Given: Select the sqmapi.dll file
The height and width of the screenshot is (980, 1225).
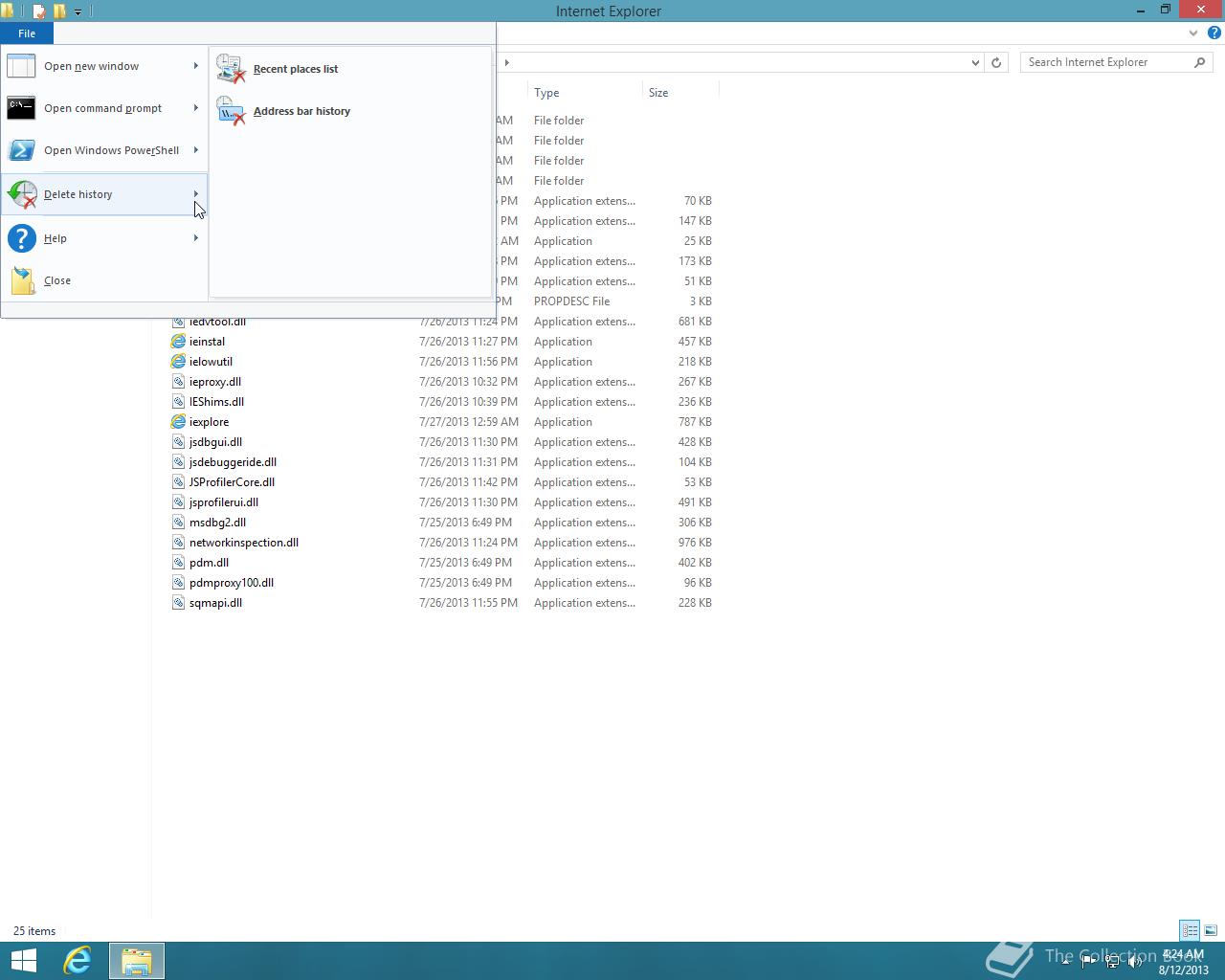Looking at the screenshot, I should pyautogui.click(x=215, y=603).
